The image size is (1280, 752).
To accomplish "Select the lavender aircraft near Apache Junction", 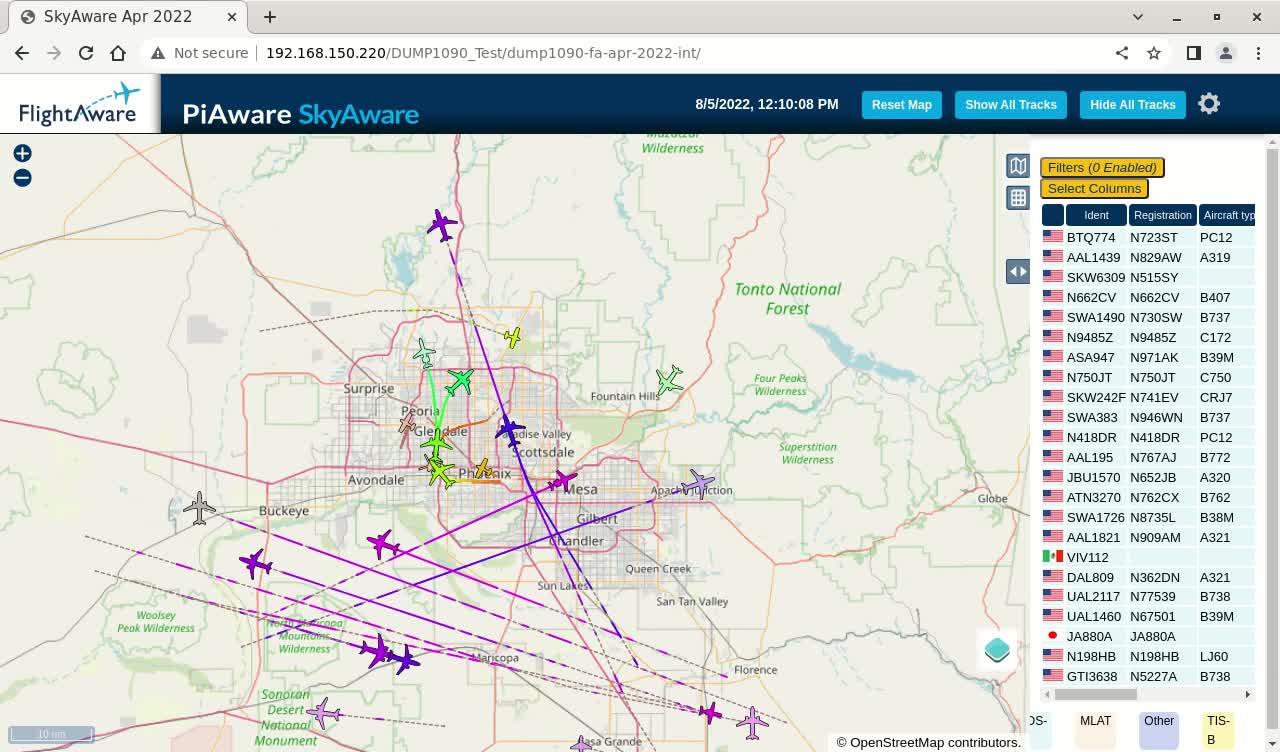I will (697, 484).
